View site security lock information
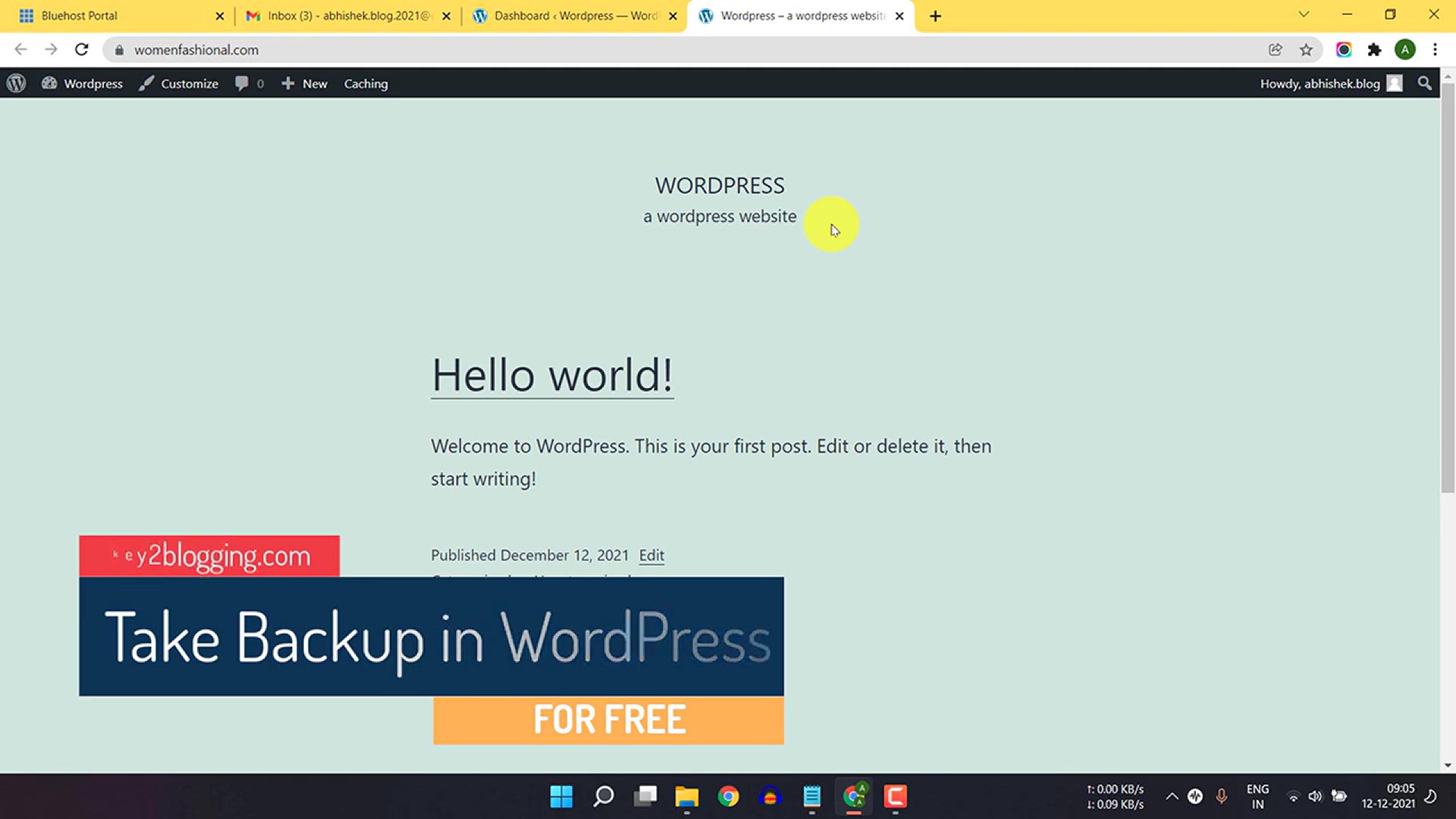The width and height of the screenshot is (1456, 819). click(119, 50)
